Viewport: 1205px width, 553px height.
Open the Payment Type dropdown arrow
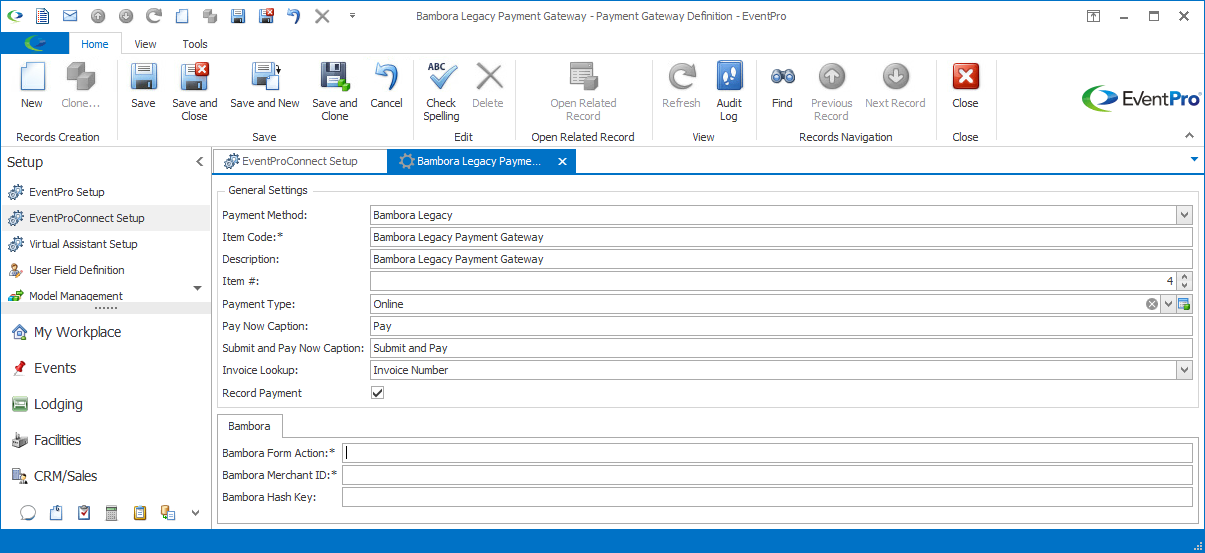coord(1168,304)
